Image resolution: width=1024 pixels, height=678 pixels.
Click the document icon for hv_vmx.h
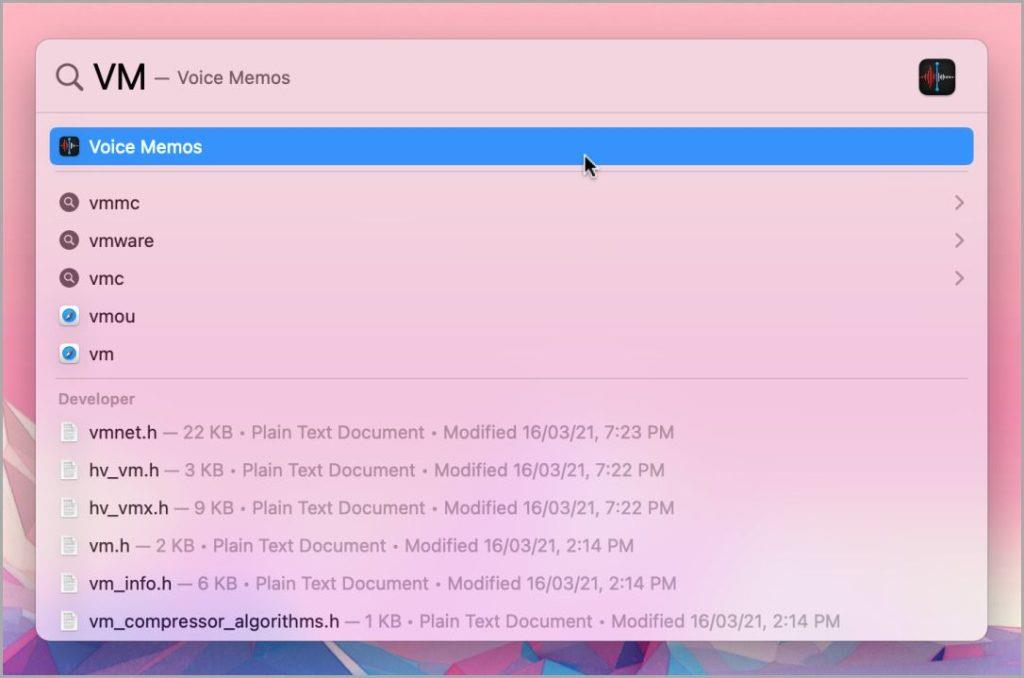(x=69, y=508)
